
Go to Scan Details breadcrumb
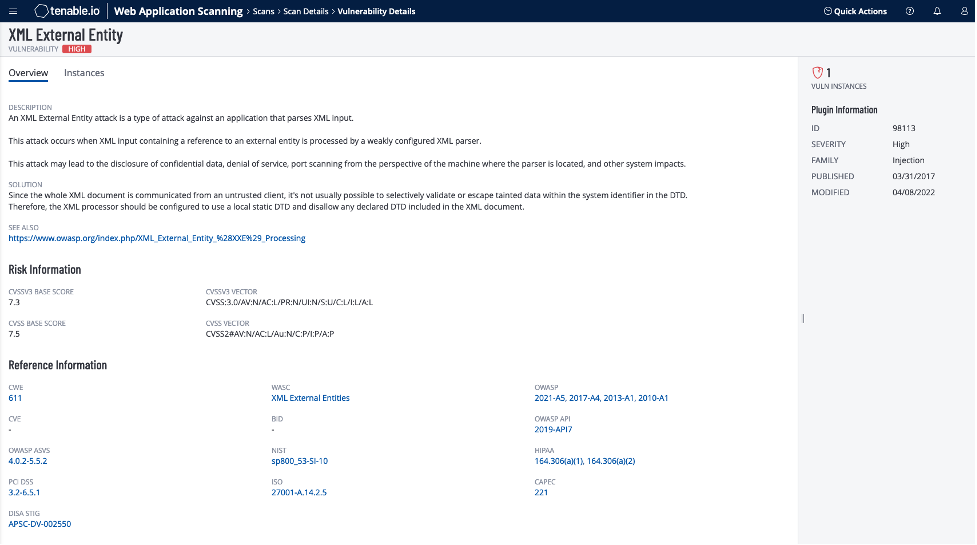[x=306, y=11]
